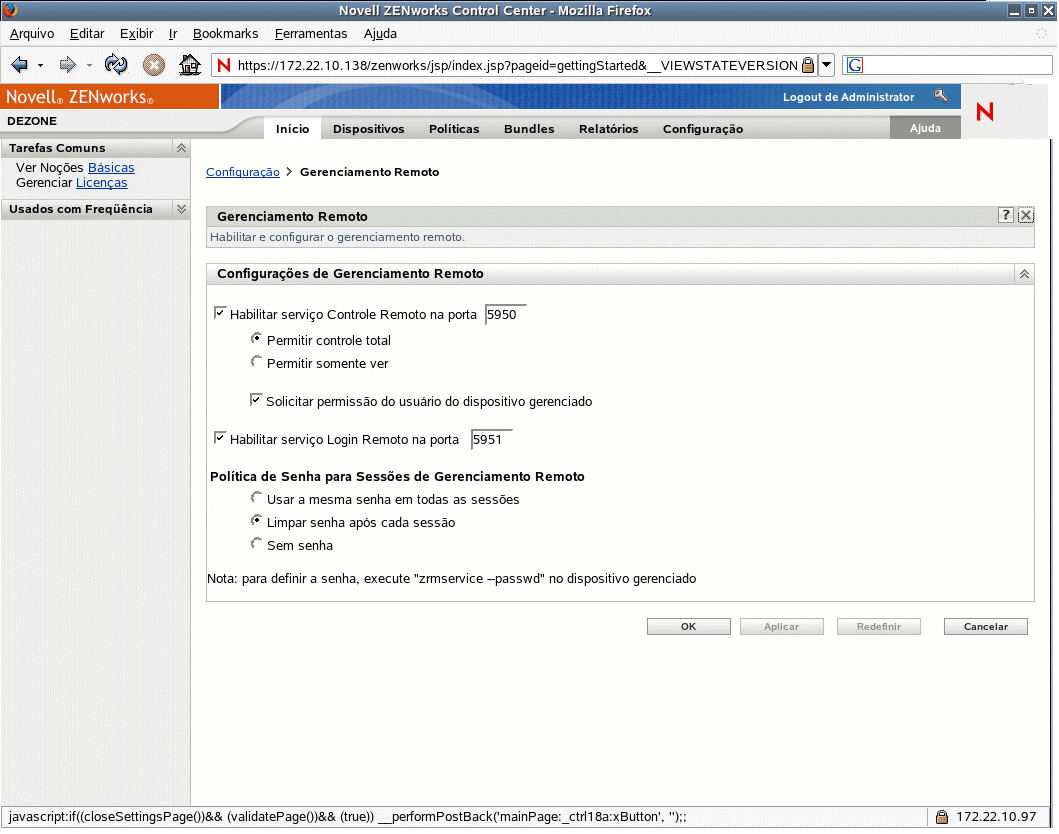Open the Ir menu

coord(173,34)
